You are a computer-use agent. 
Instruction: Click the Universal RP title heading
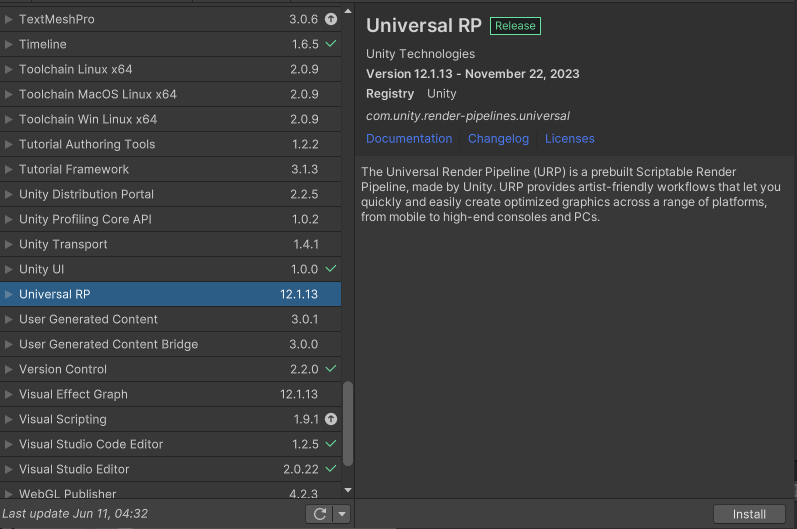(x=424, y=25)
